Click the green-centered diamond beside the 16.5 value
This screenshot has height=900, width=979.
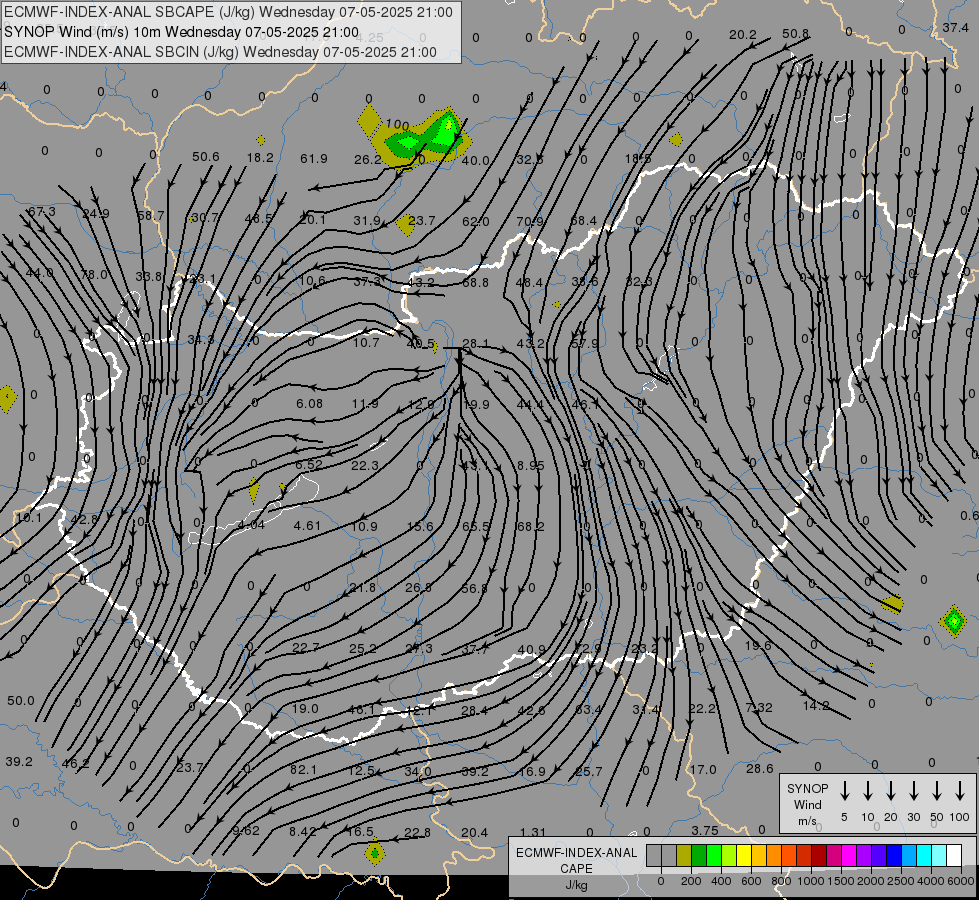375,853
